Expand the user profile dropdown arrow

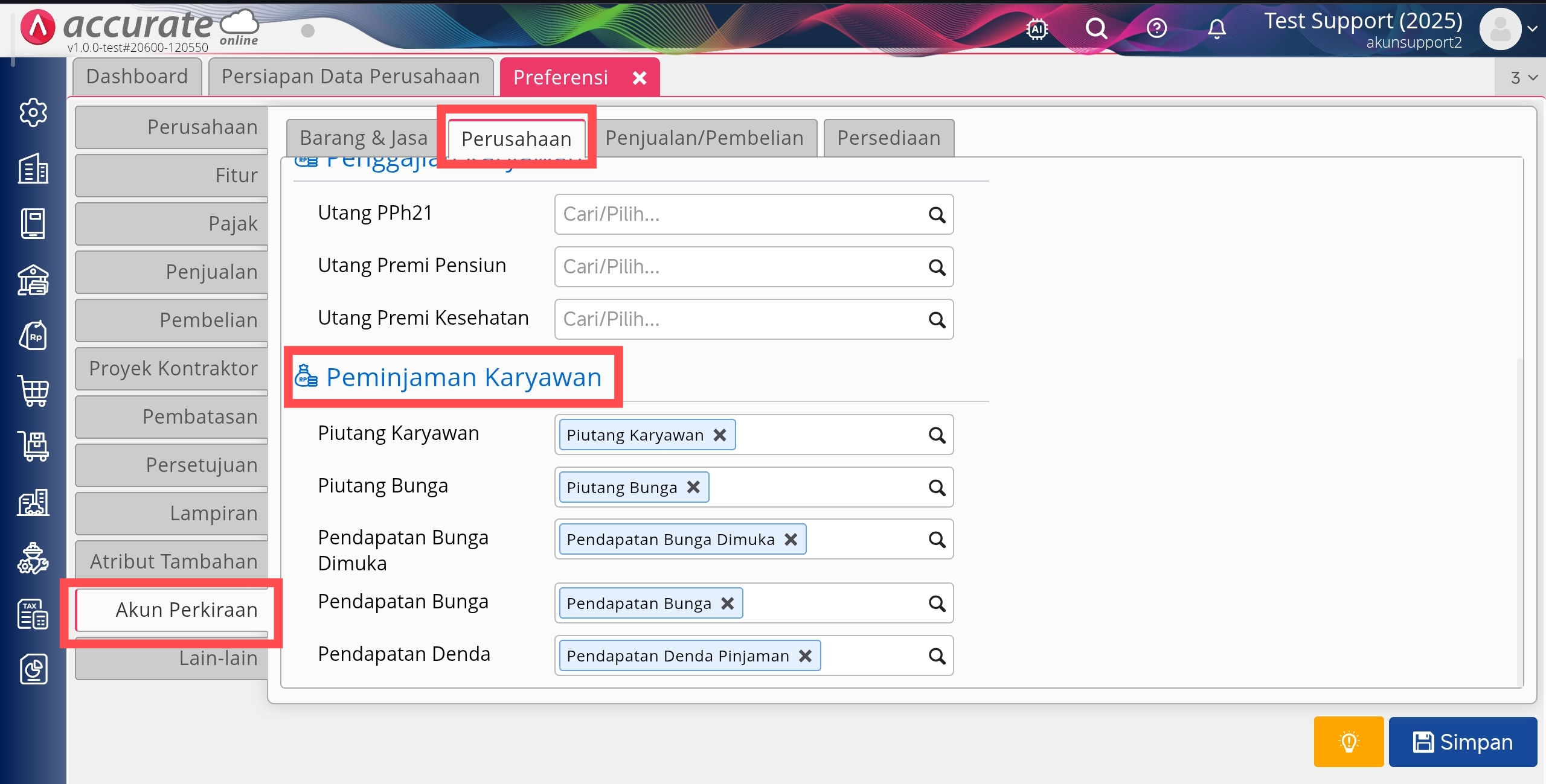1532,28
